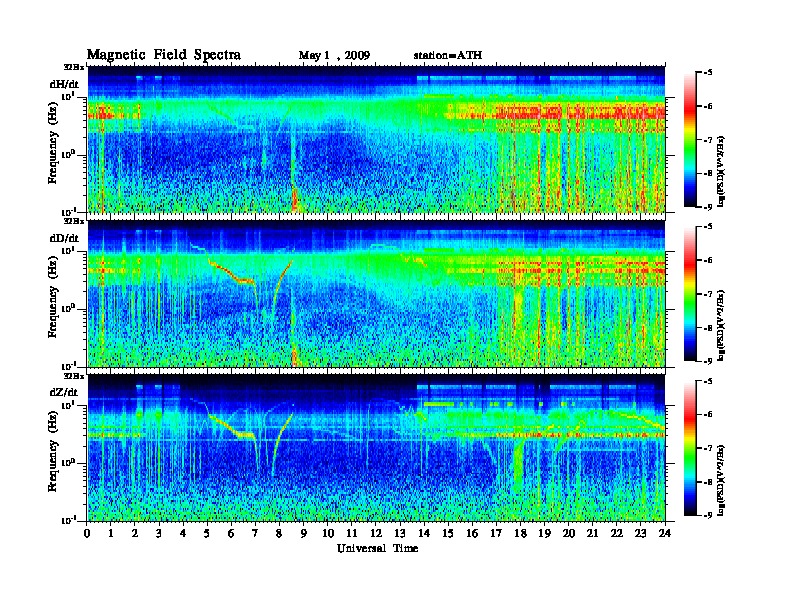Click the '-5' tick on dH/dt color bar
The height and width of the screenshot is (612, 792).
[708, 73]
